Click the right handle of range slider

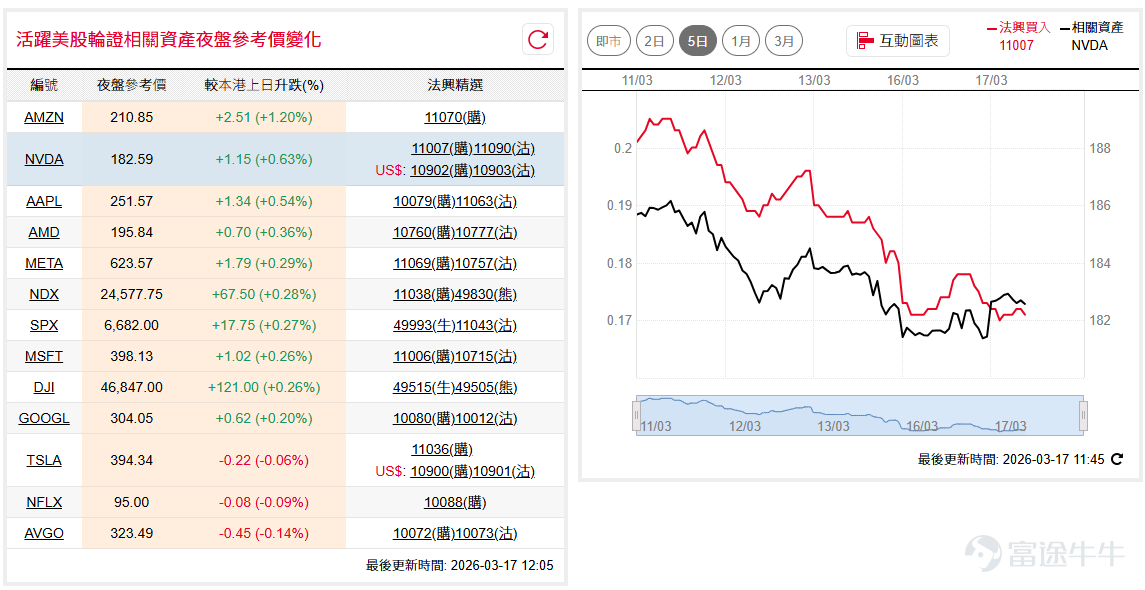point(1083,415)
